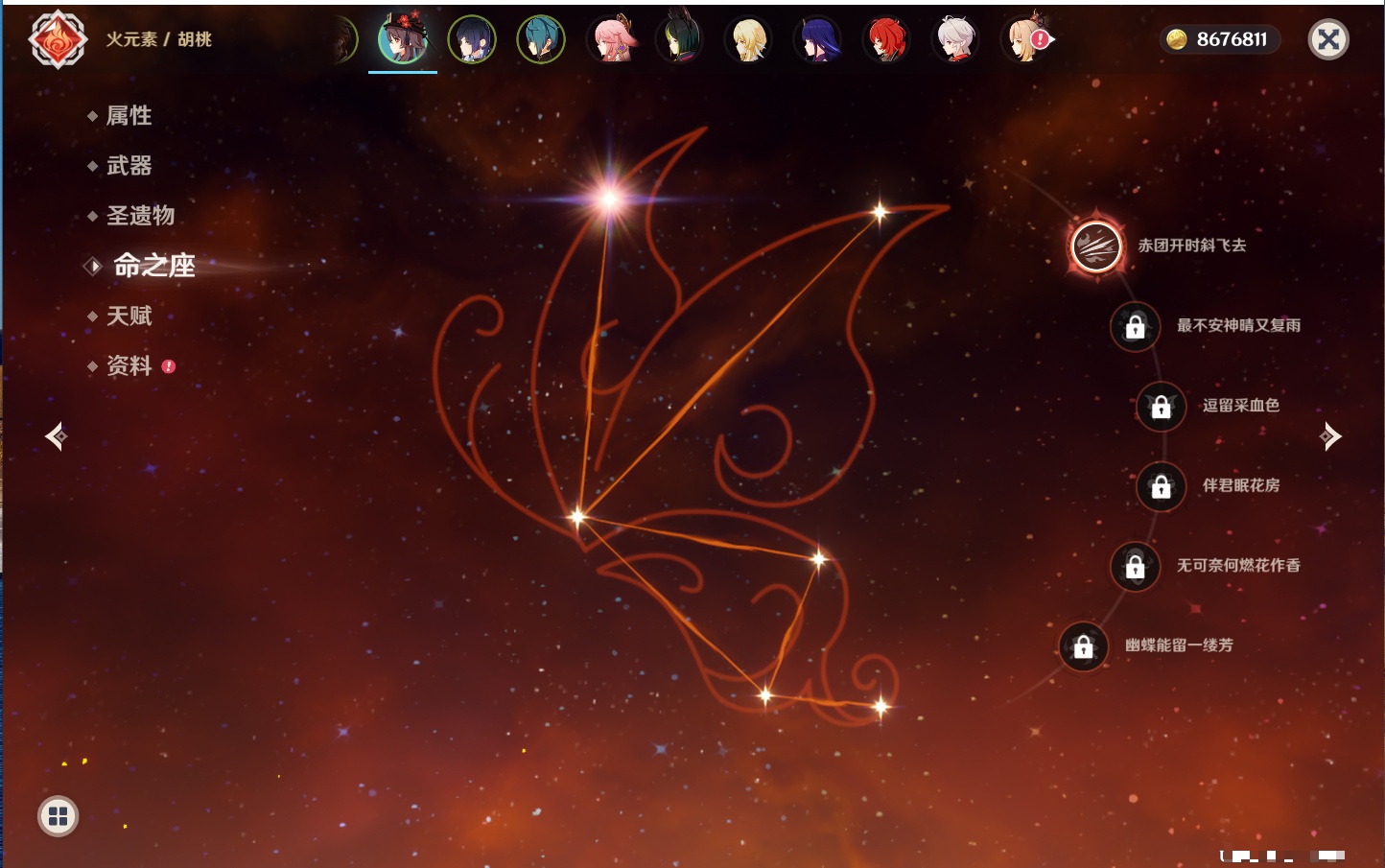
Task: Open the 武器 weapon menu
Action: (129, 166)
